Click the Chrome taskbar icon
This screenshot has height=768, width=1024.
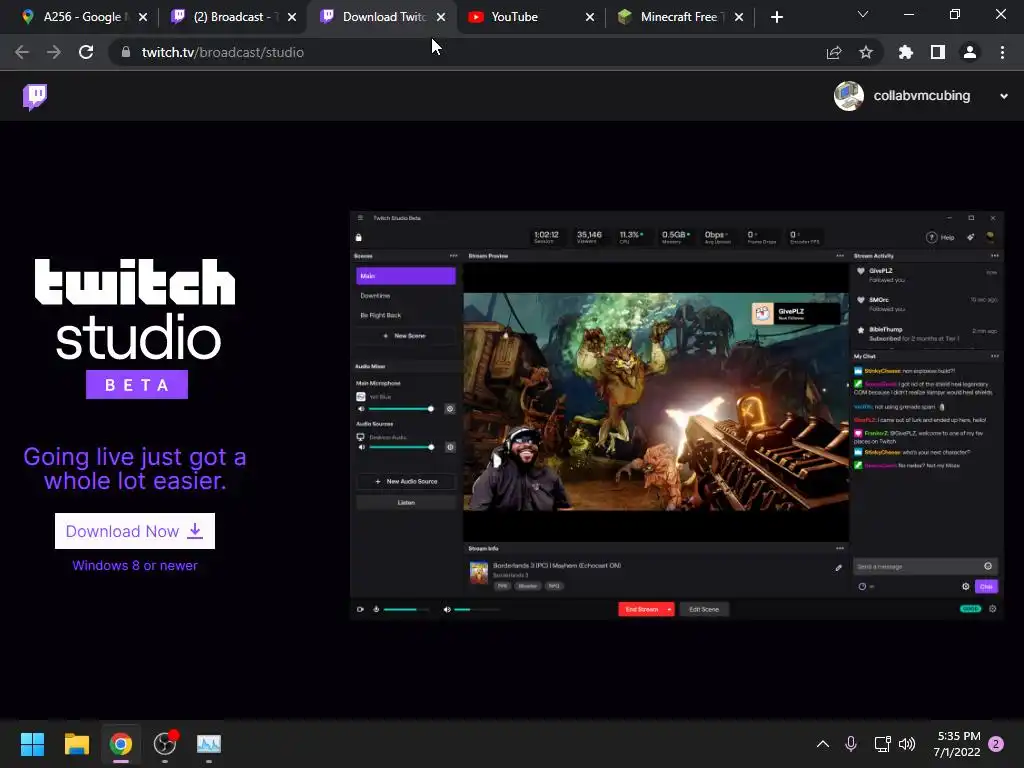click(121, 744)
